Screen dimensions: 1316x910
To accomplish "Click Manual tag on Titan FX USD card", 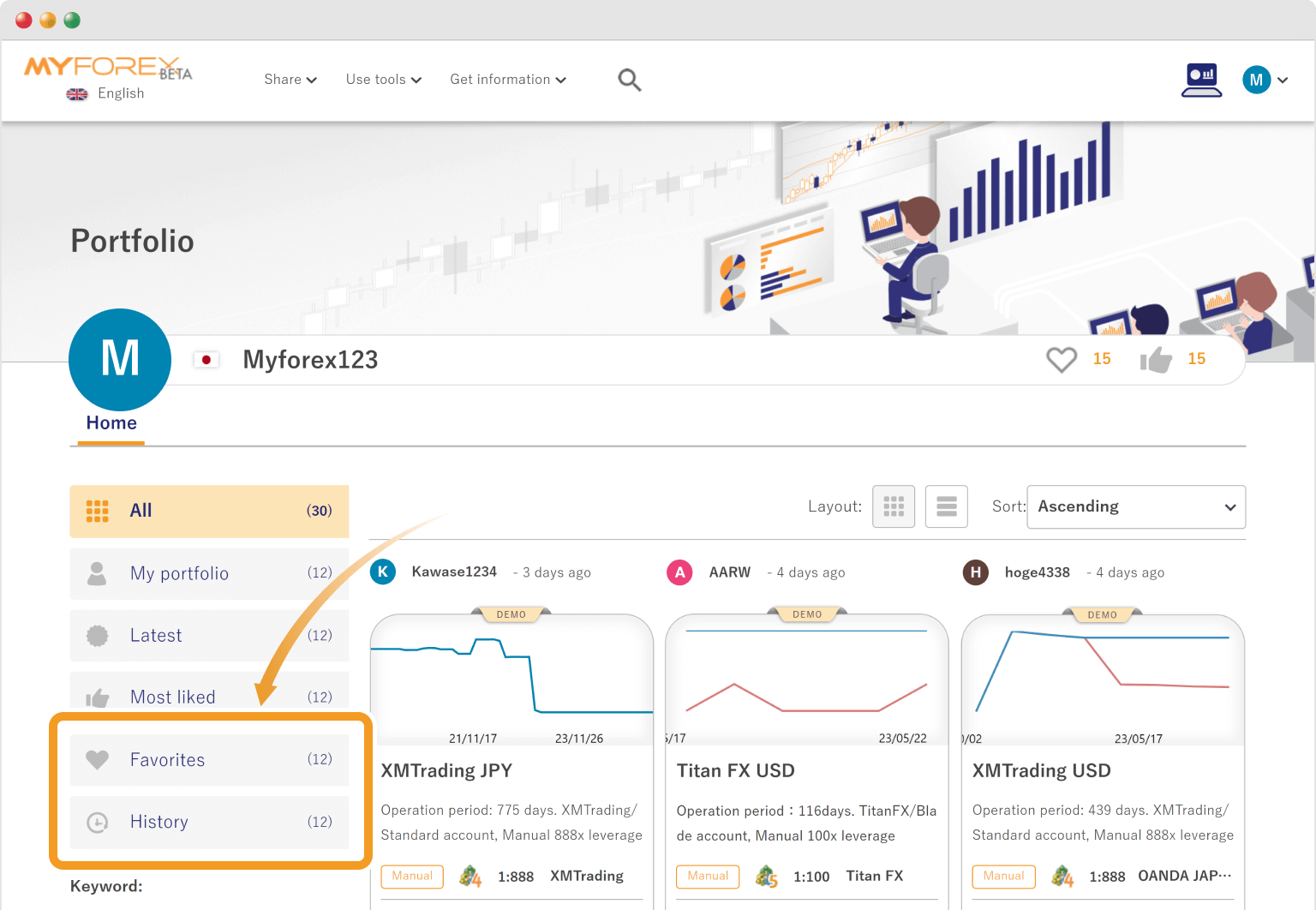I will 708,877.
